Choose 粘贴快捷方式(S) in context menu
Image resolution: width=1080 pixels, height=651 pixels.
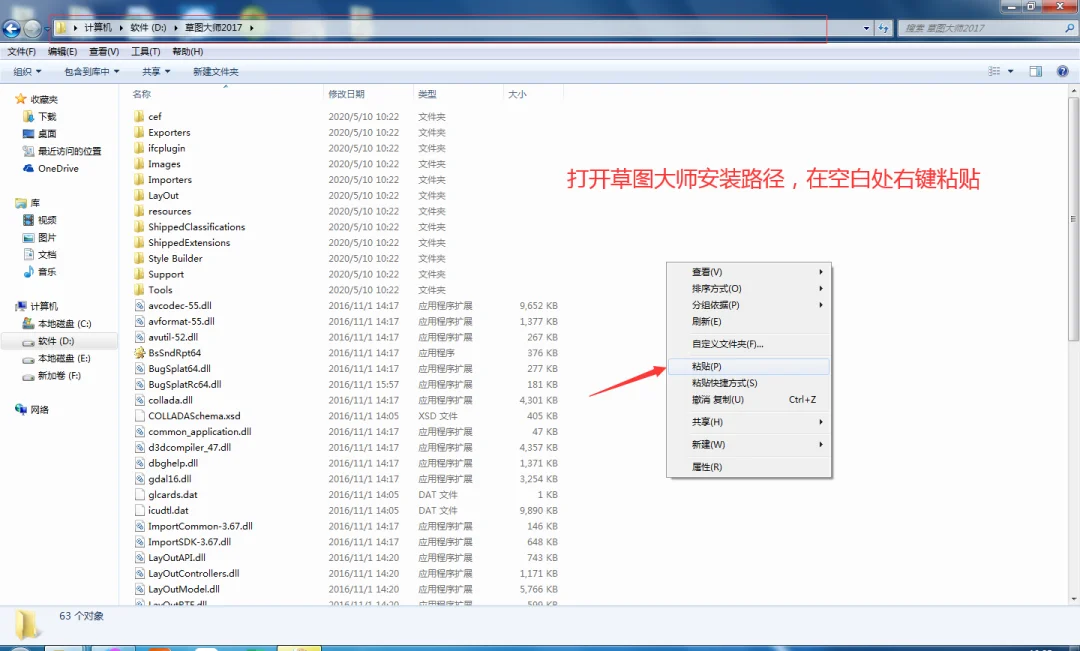(x=749, y=383)
